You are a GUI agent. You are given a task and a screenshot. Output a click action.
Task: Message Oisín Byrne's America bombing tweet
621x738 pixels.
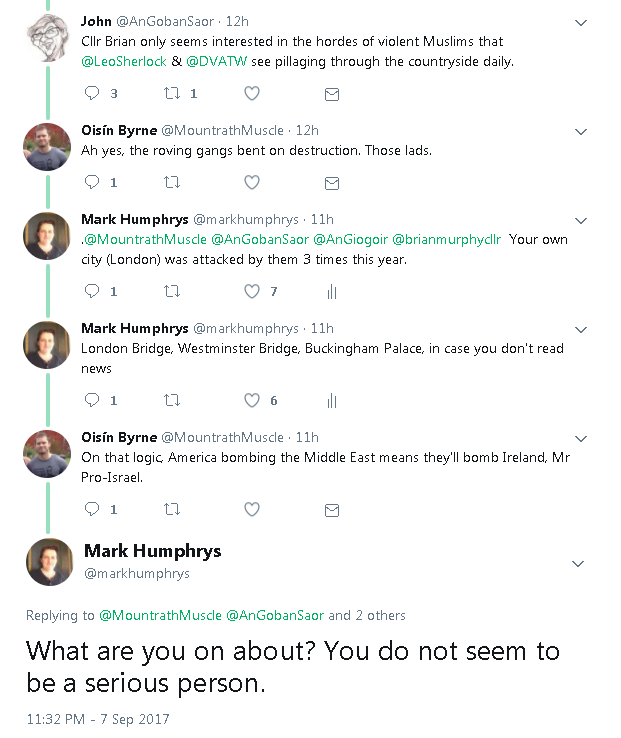click(x=332, y=510)
